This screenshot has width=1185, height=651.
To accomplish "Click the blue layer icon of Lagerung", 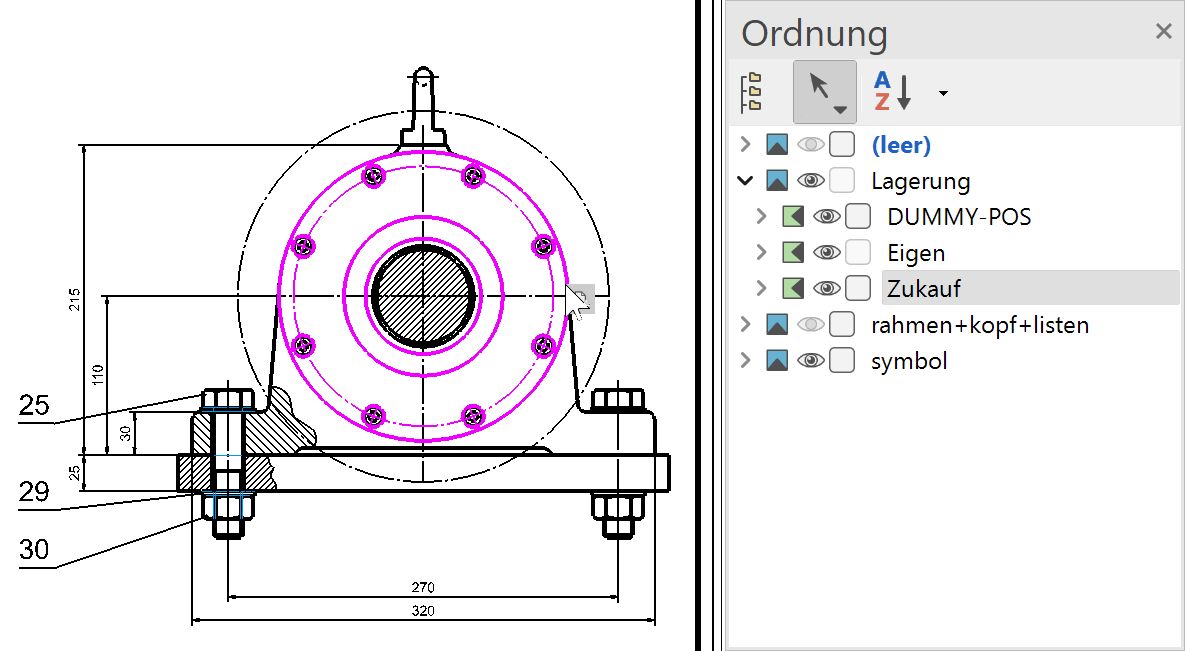I will 777,181.
